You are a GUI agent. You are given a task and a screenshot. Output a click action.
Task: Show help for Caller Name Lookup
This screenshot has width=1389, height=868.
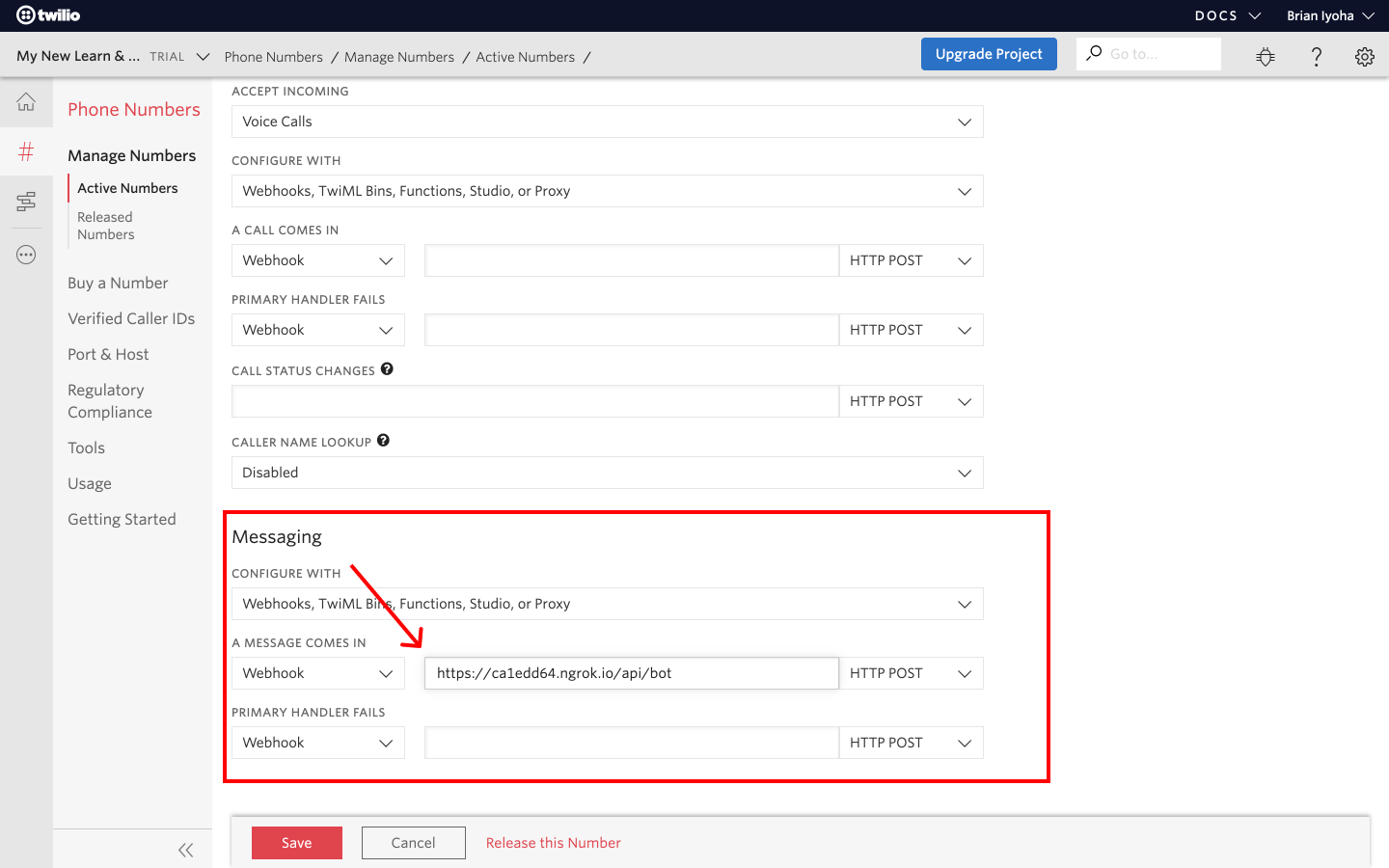click(383, 441)
